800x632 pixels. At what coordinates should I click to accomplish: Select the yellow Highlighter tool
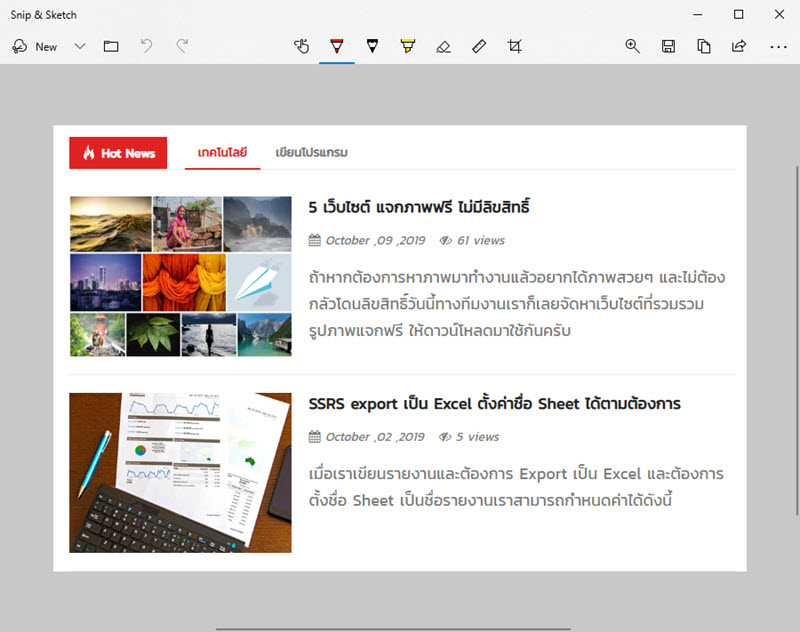(408, 46)
